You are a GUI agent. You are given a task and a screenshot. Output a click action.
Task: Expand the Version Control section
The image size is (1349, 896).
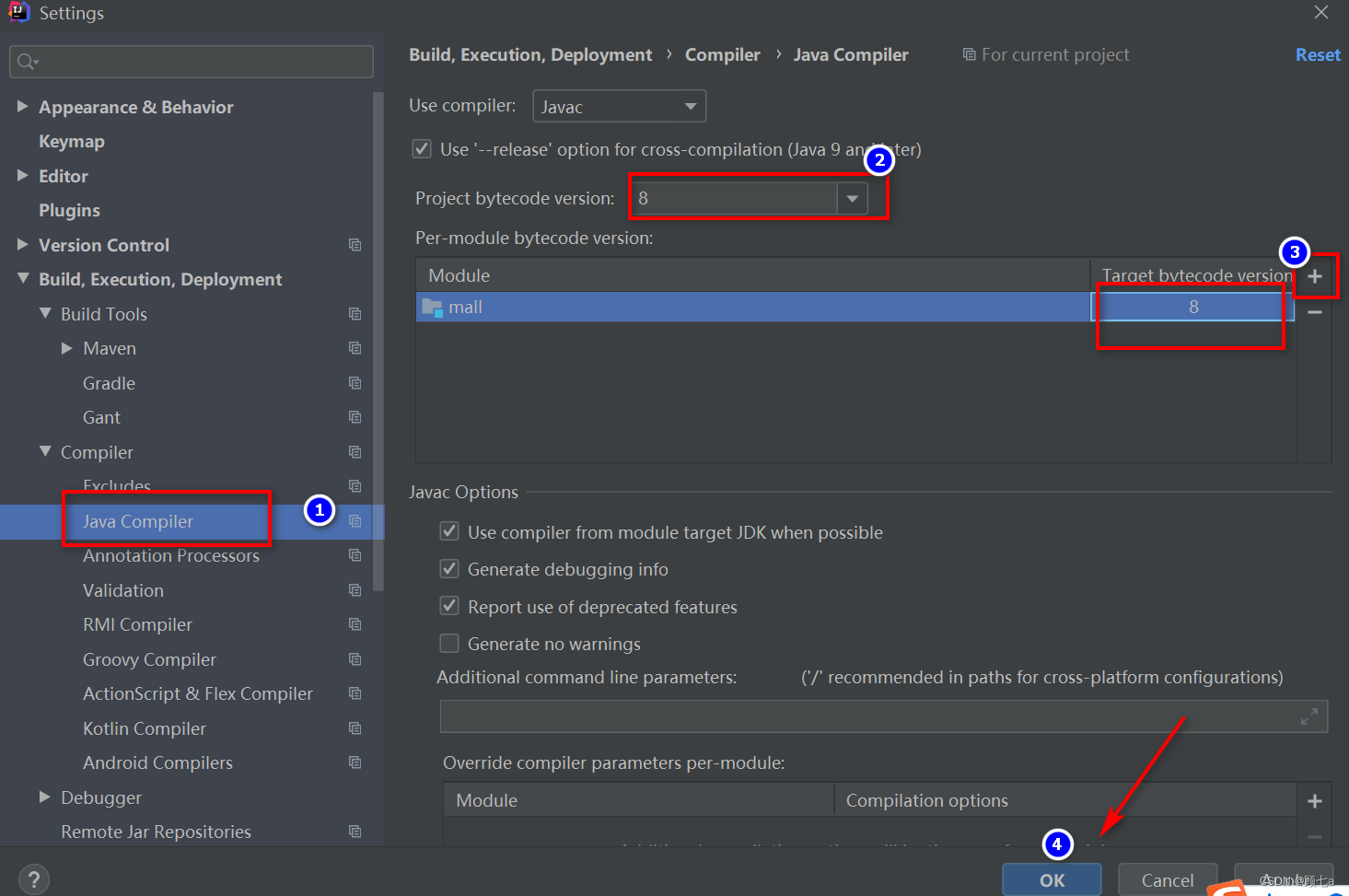click(x=22, y=244)
